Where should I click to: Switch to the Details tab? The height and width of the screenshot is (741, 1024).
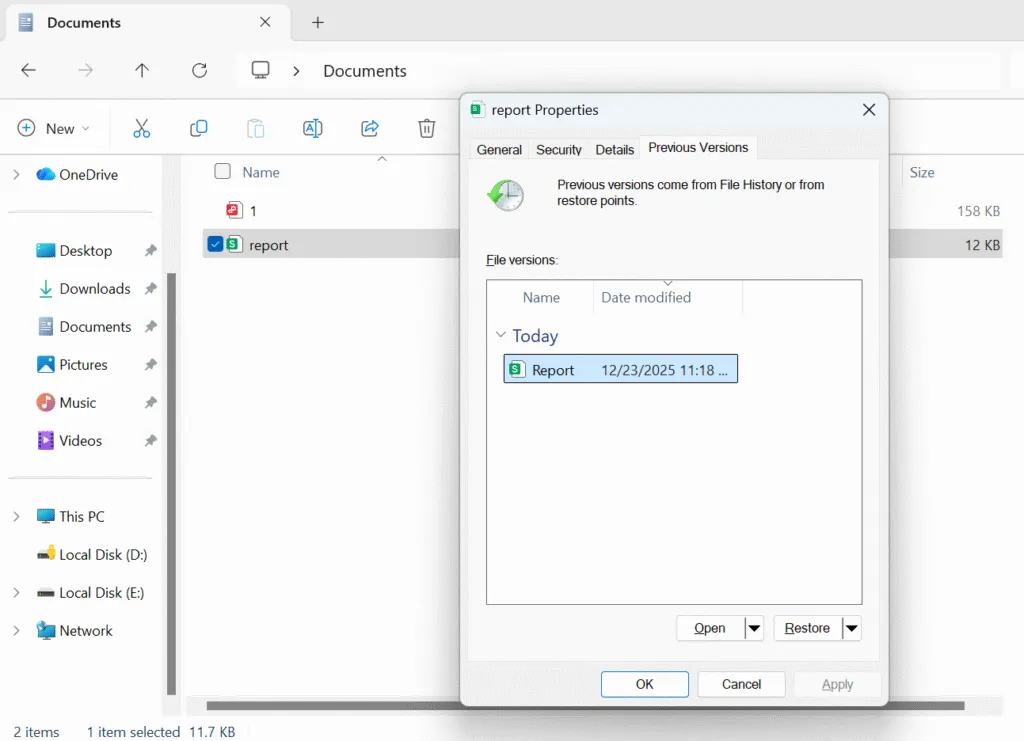click(x=614, y=150)
